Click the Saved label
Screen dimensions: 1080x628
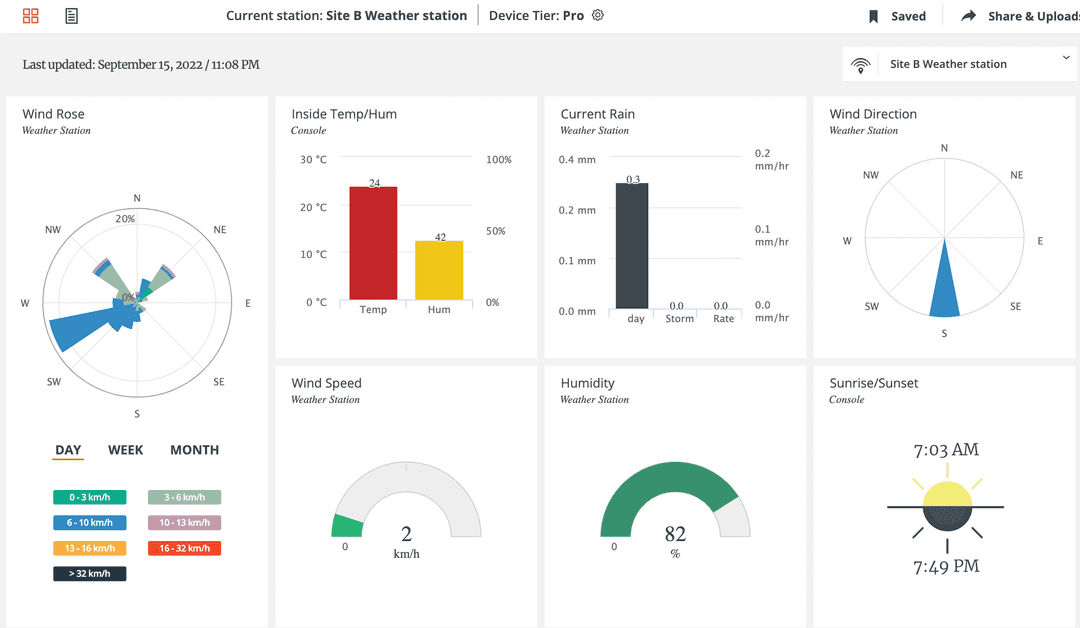908,16
